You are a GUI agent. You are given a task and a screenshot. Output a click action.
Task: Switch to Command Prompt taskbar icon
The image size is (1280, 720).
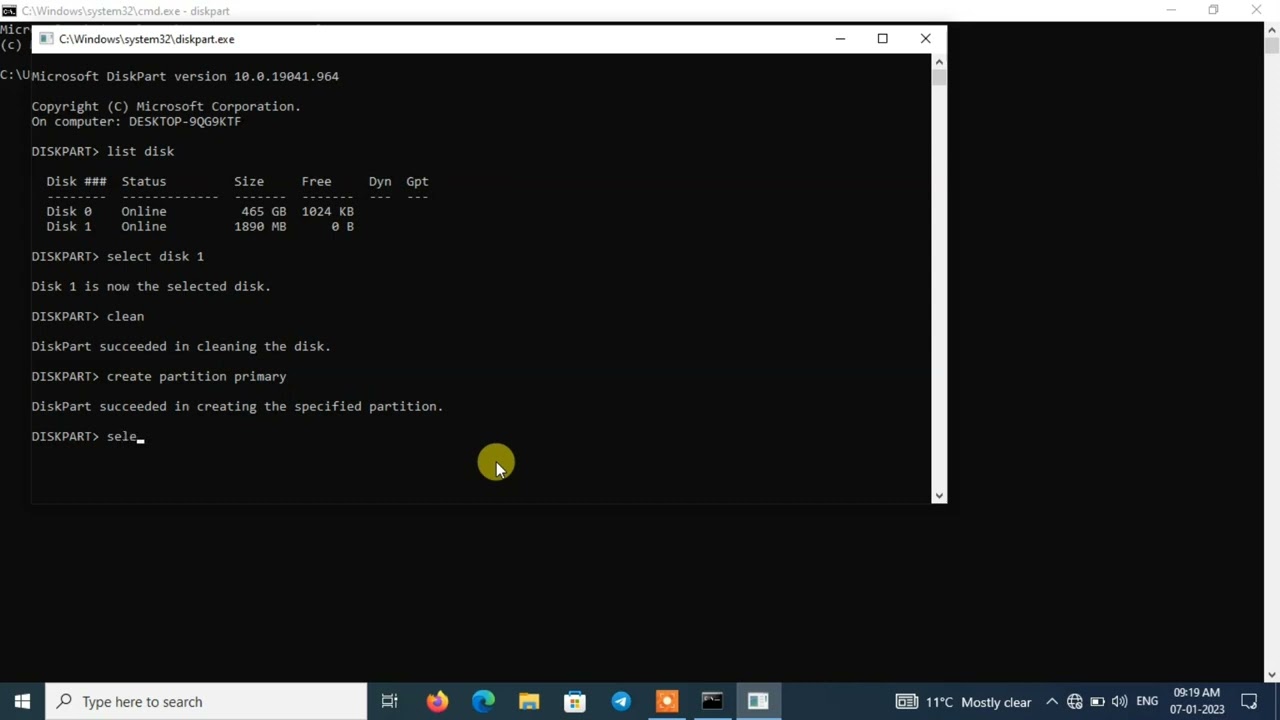[712, 701]
